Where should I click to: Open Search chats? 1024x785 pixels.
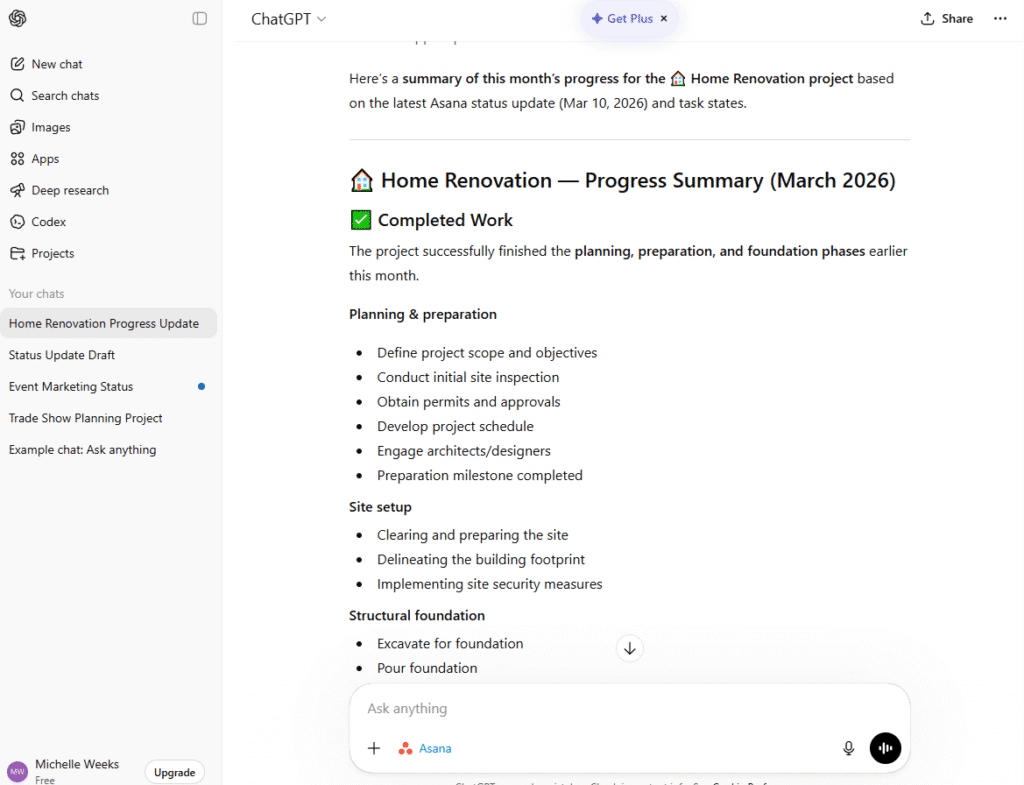(x=65, y=96)
